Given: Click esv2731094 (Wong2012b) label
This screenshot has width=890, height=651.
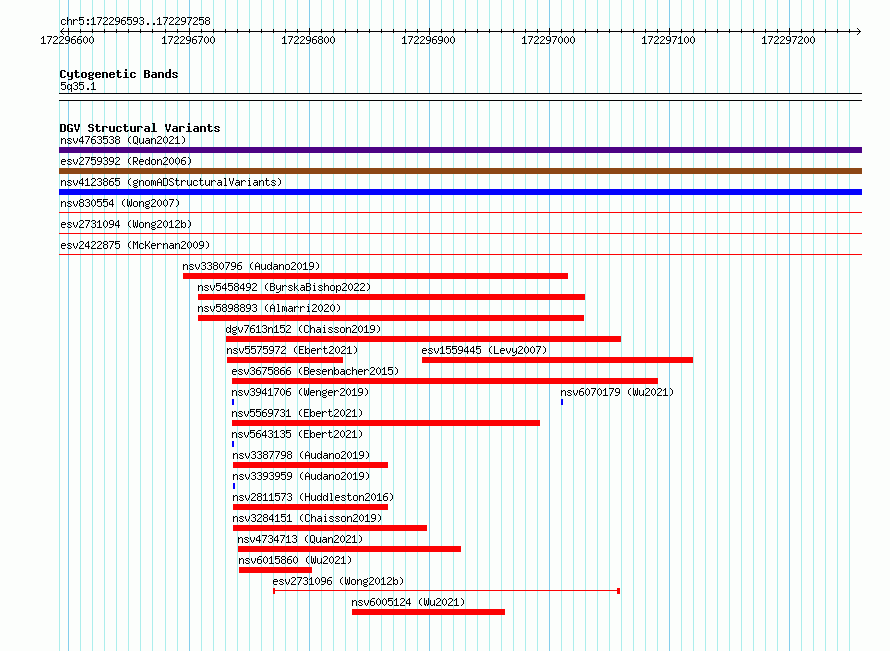Looking at the screenshot, I should click(126, 224).
